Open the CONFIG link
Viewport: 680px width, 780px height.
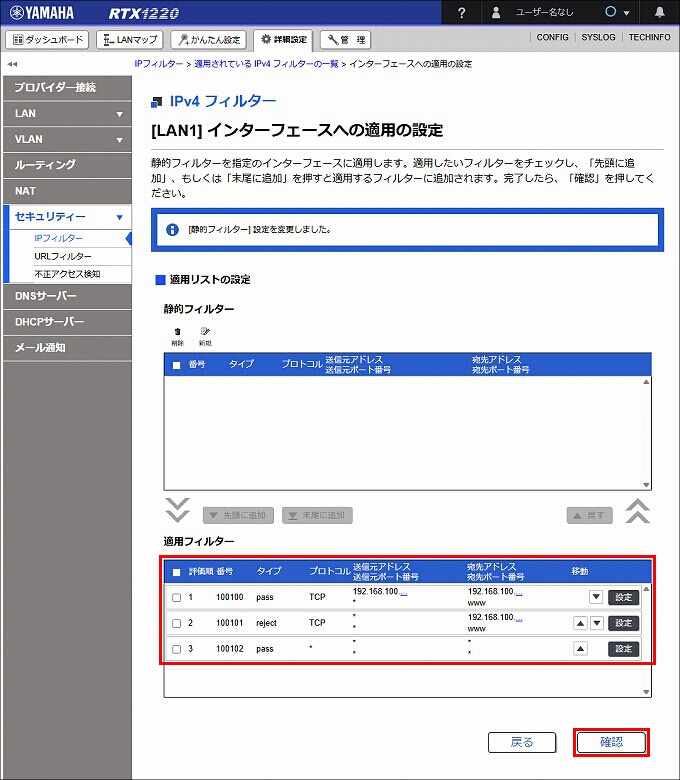point(552,37)
